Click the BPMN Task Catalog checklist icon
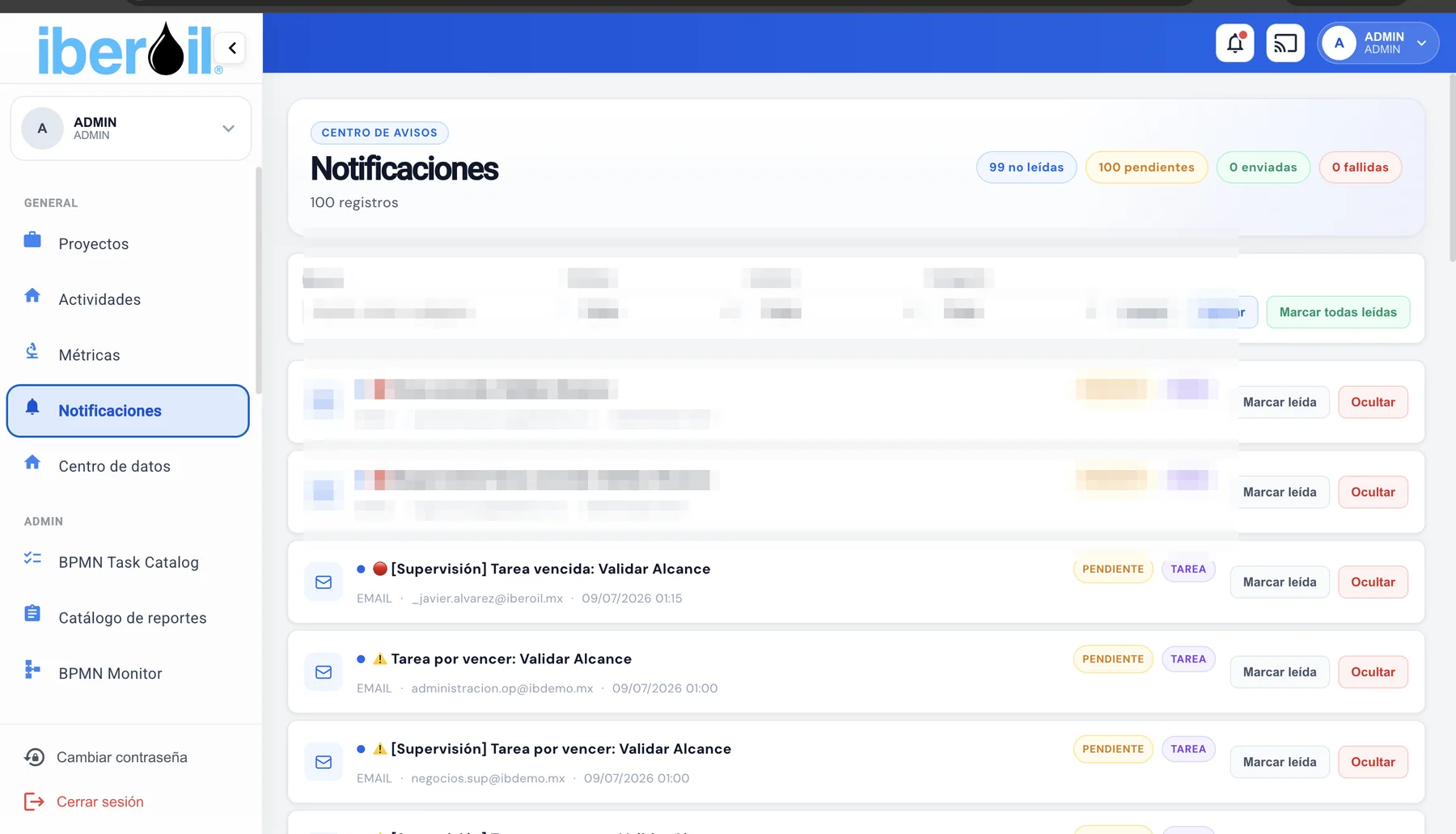 coord(32,558)
